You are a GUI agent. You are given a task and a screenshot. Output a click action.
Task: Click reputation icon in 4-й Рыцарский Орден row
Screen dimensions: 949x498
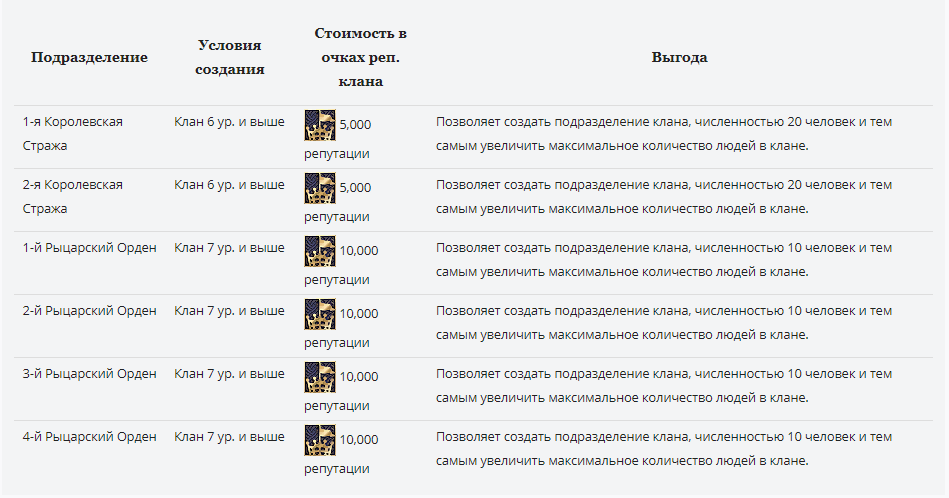[320, 440]
